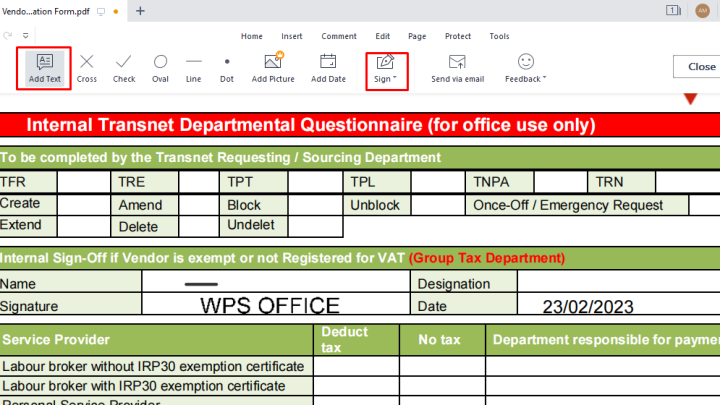Click No tax cell for broker with IRP30
The height and width of the screenshot is (405, 720).
(x=442, y=386)
